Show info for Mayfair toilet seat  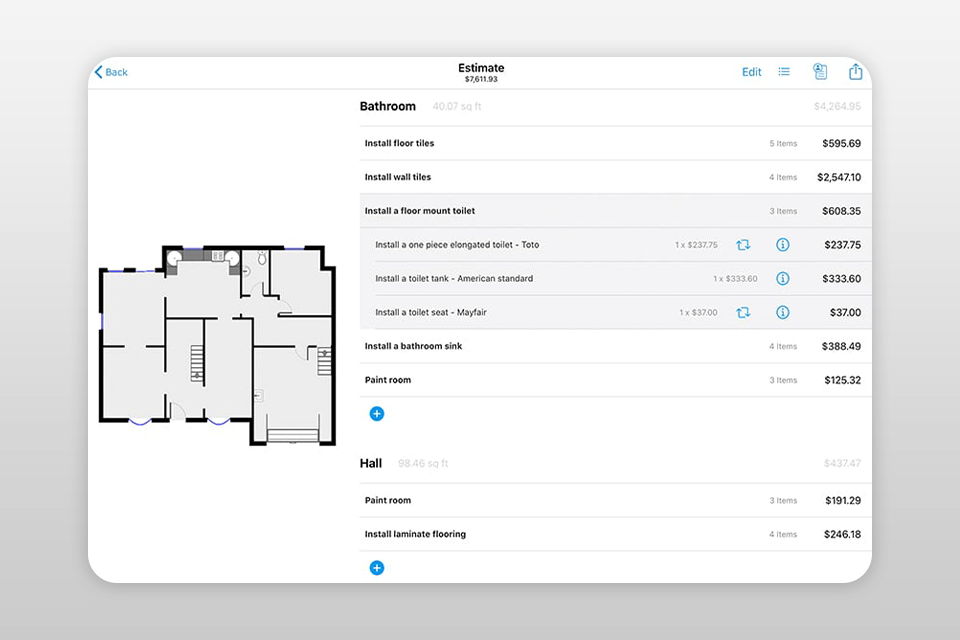click(x=782, y=312)
